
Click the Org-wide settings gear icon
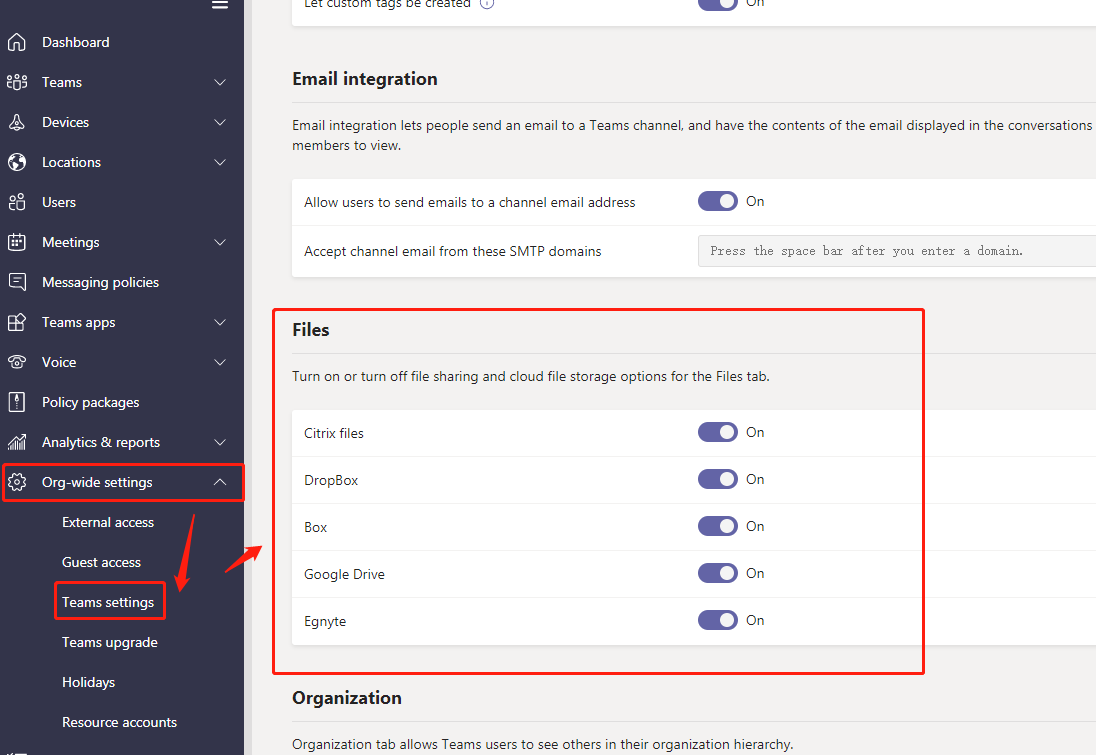point(17,482)
